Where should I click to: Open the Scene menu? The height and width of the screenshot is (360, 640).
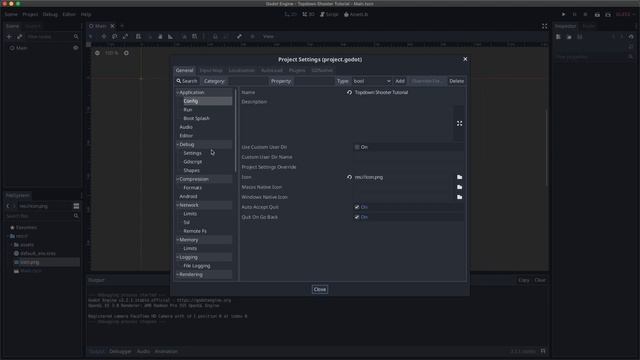11,14
